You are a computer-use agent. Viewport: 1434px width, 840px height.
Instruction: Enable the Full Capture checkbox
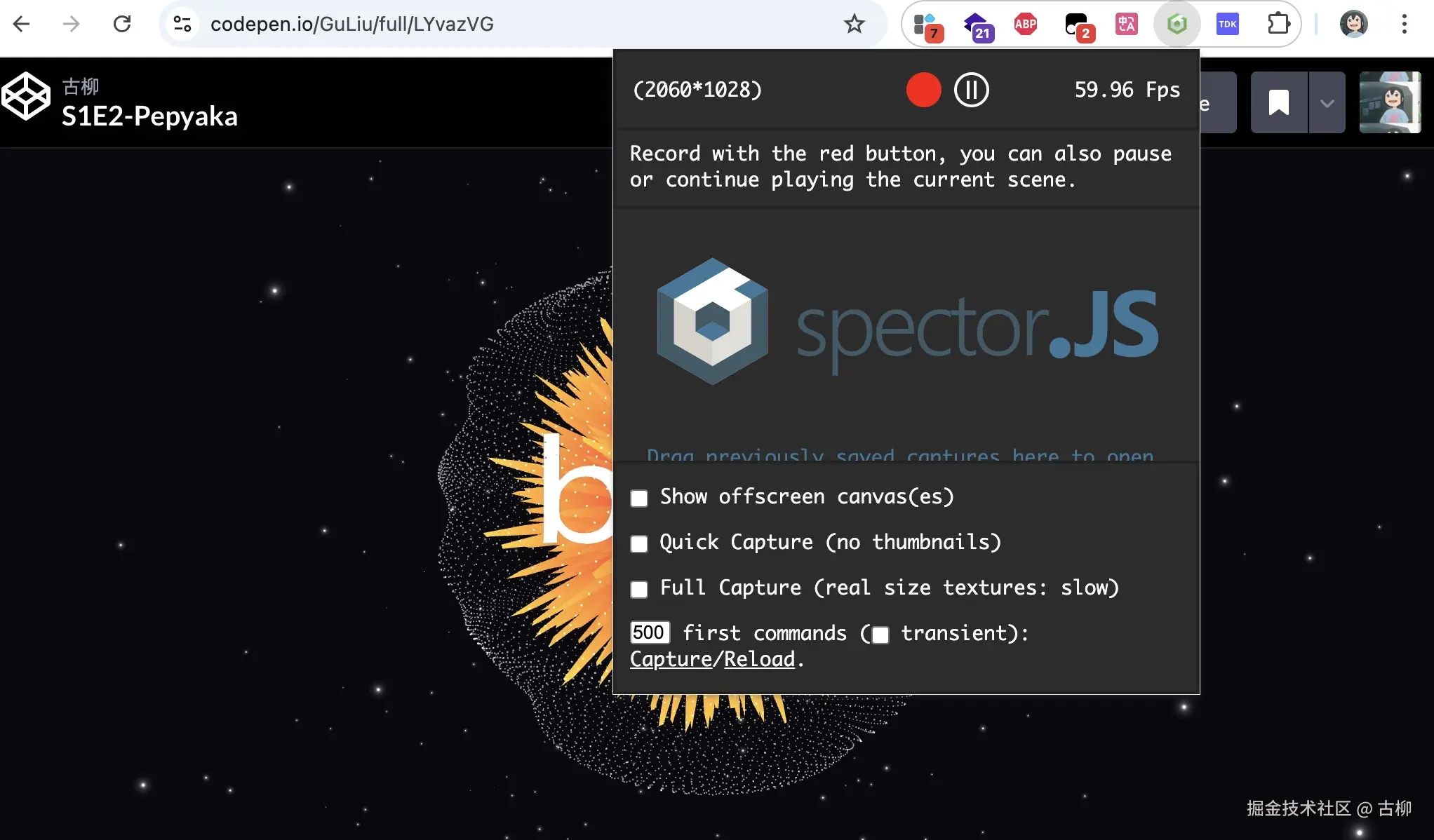639,590
